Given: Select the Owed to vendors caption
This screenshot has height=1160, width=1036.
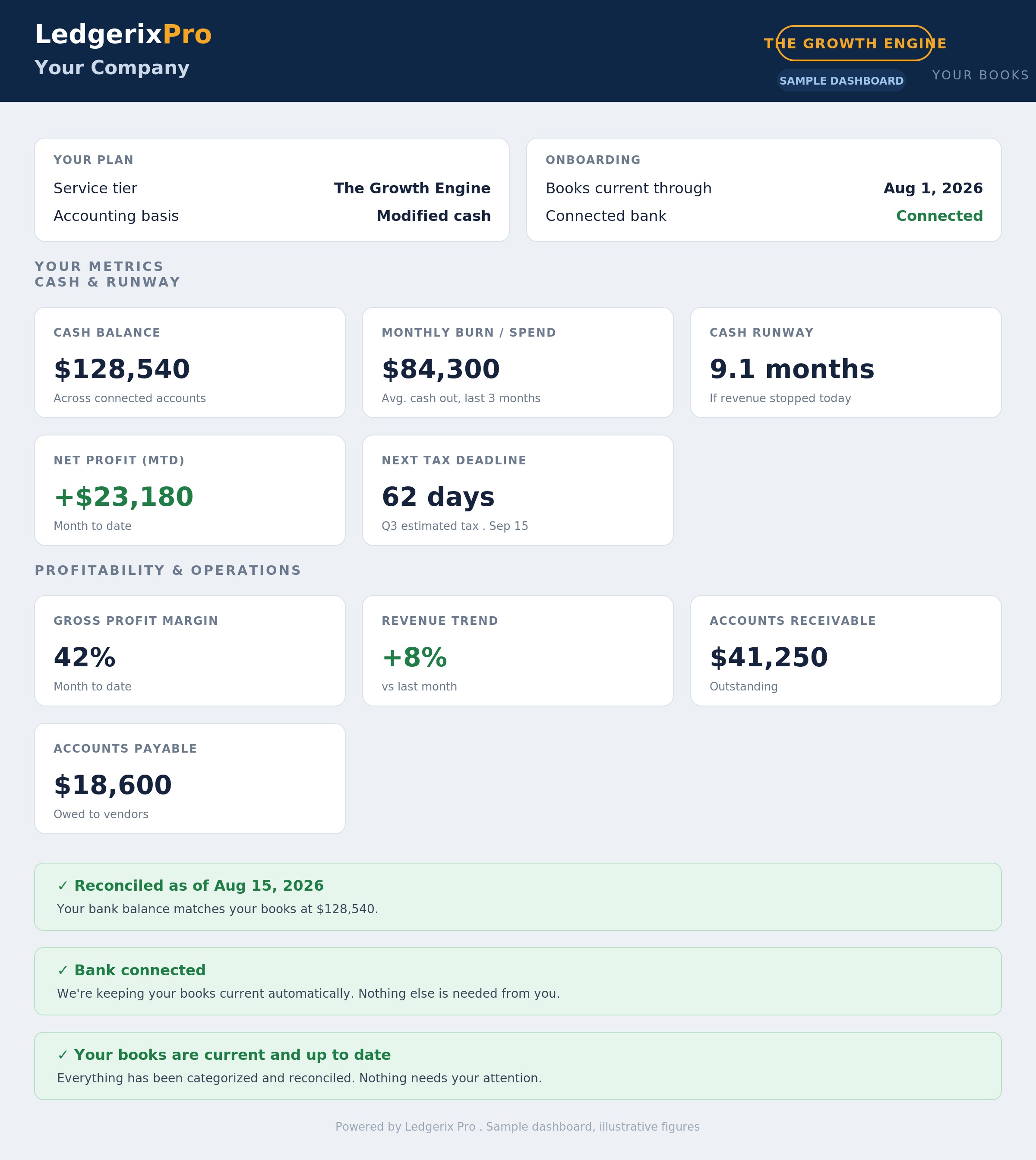Looking at the screenshot, I should 101,814.
